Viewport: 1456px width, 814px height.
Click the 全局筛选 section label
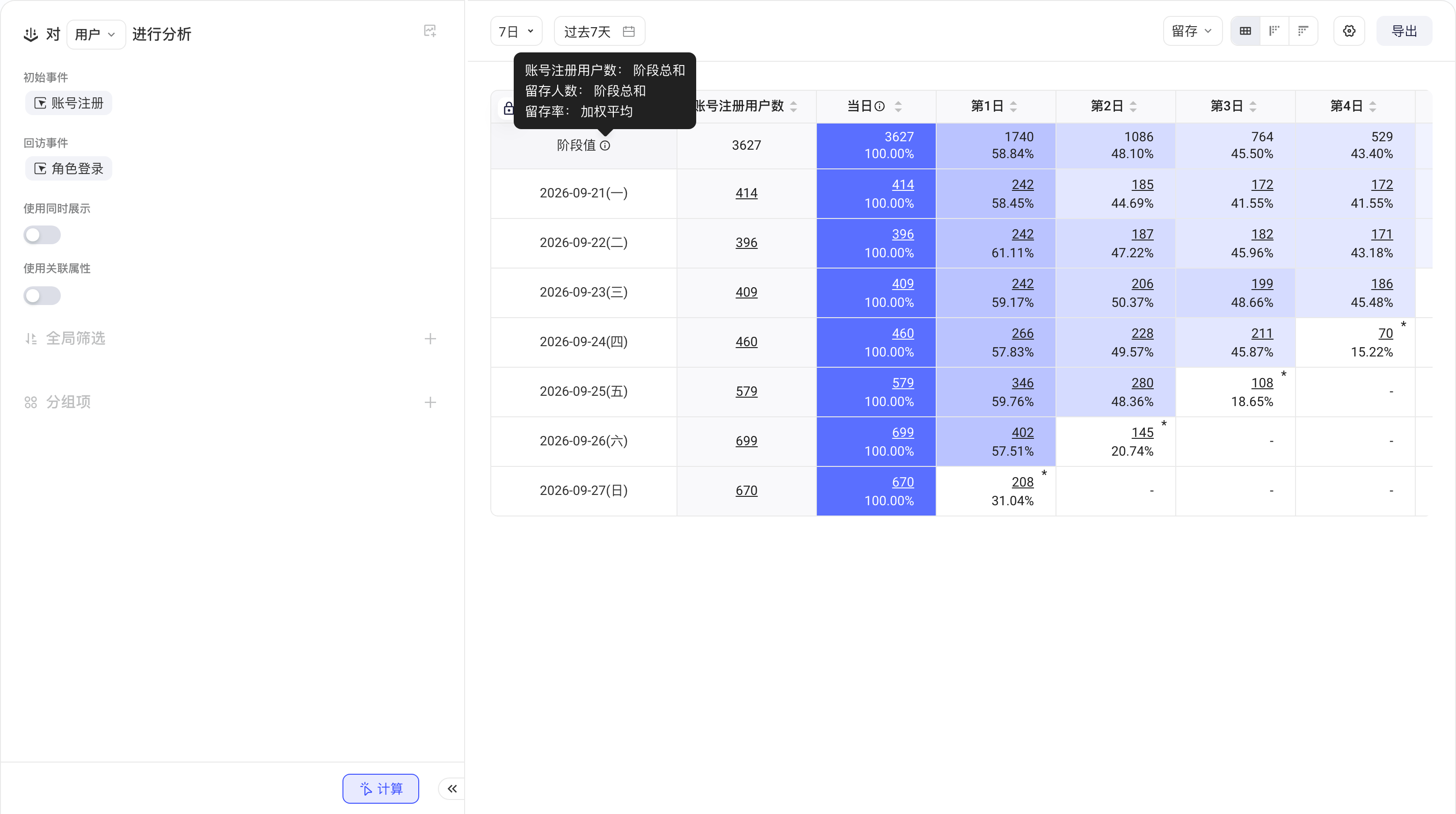click(x=75, y=338)
